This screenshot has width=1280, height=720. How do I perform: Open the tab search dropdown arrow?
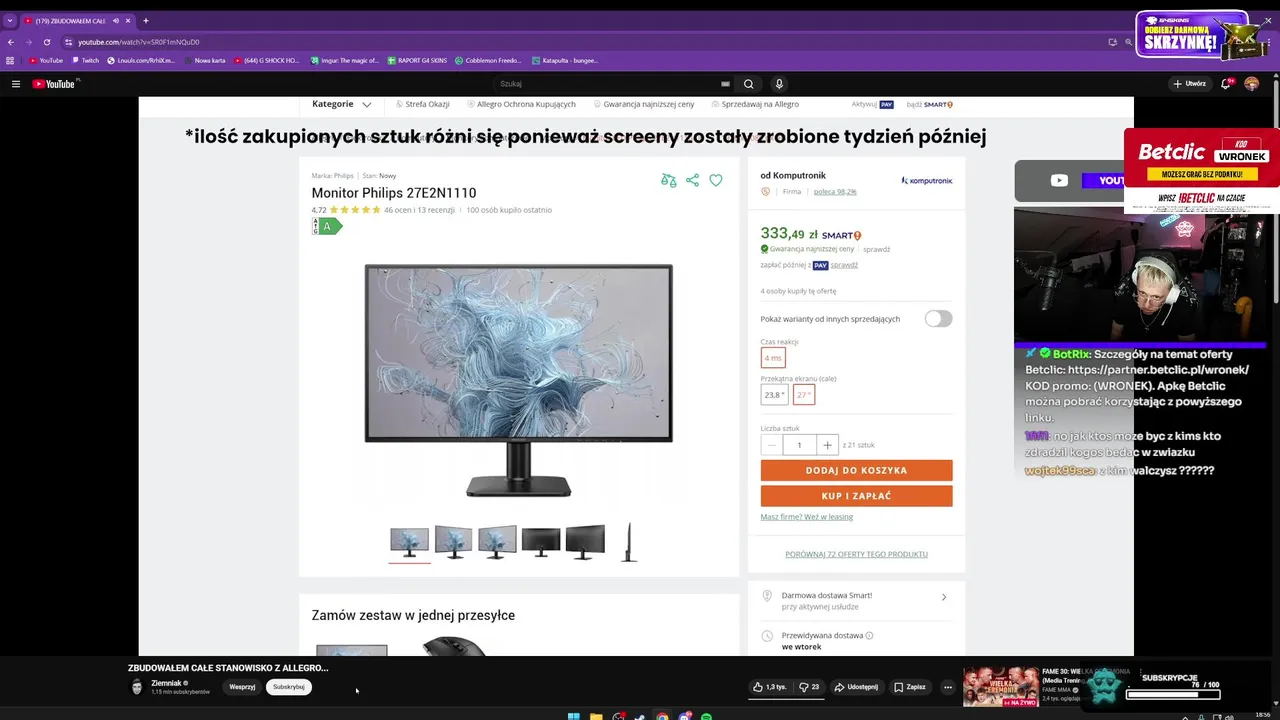pyautogui.click(x=10, y=20)
